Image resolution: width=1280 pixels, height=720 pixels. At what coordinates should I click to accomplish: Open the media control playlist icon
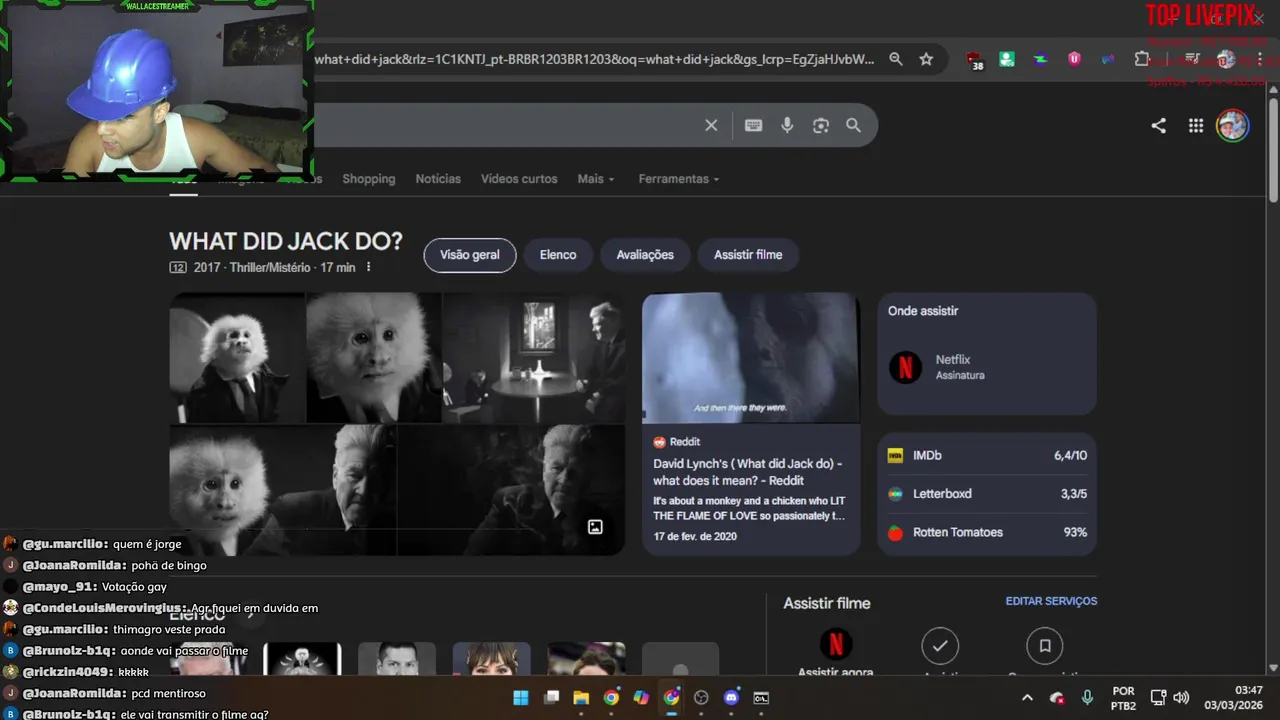(x=1192, y=59)
